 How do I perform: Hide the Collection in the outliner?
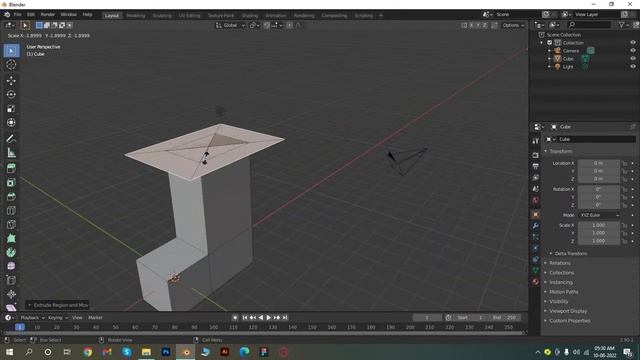[x=633, y=42]
